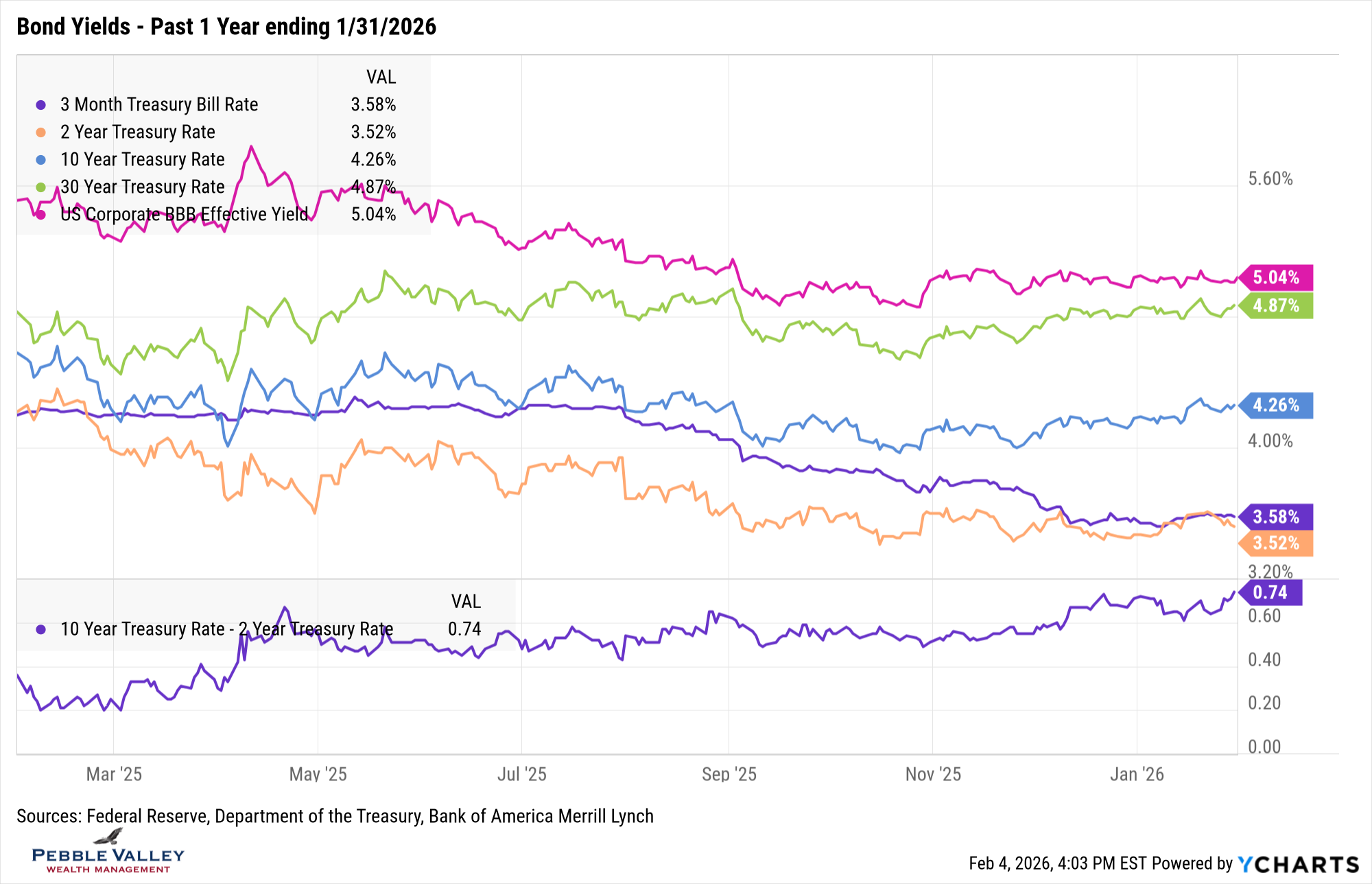Select the US Corporate BBB Effective Yield label
The height and width of the screenshot is (884, 1372).
[x=185, y=214]
